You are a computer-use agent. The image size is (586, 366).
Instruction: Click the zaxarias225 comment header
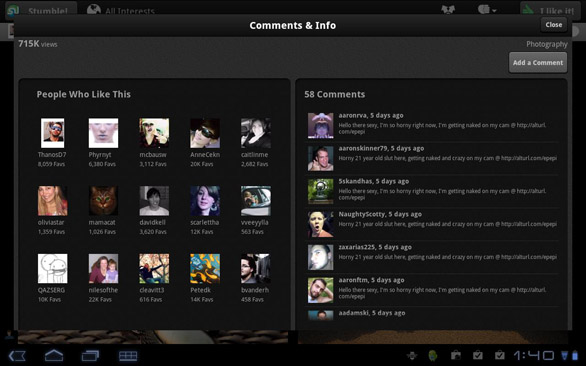point(375,247)
